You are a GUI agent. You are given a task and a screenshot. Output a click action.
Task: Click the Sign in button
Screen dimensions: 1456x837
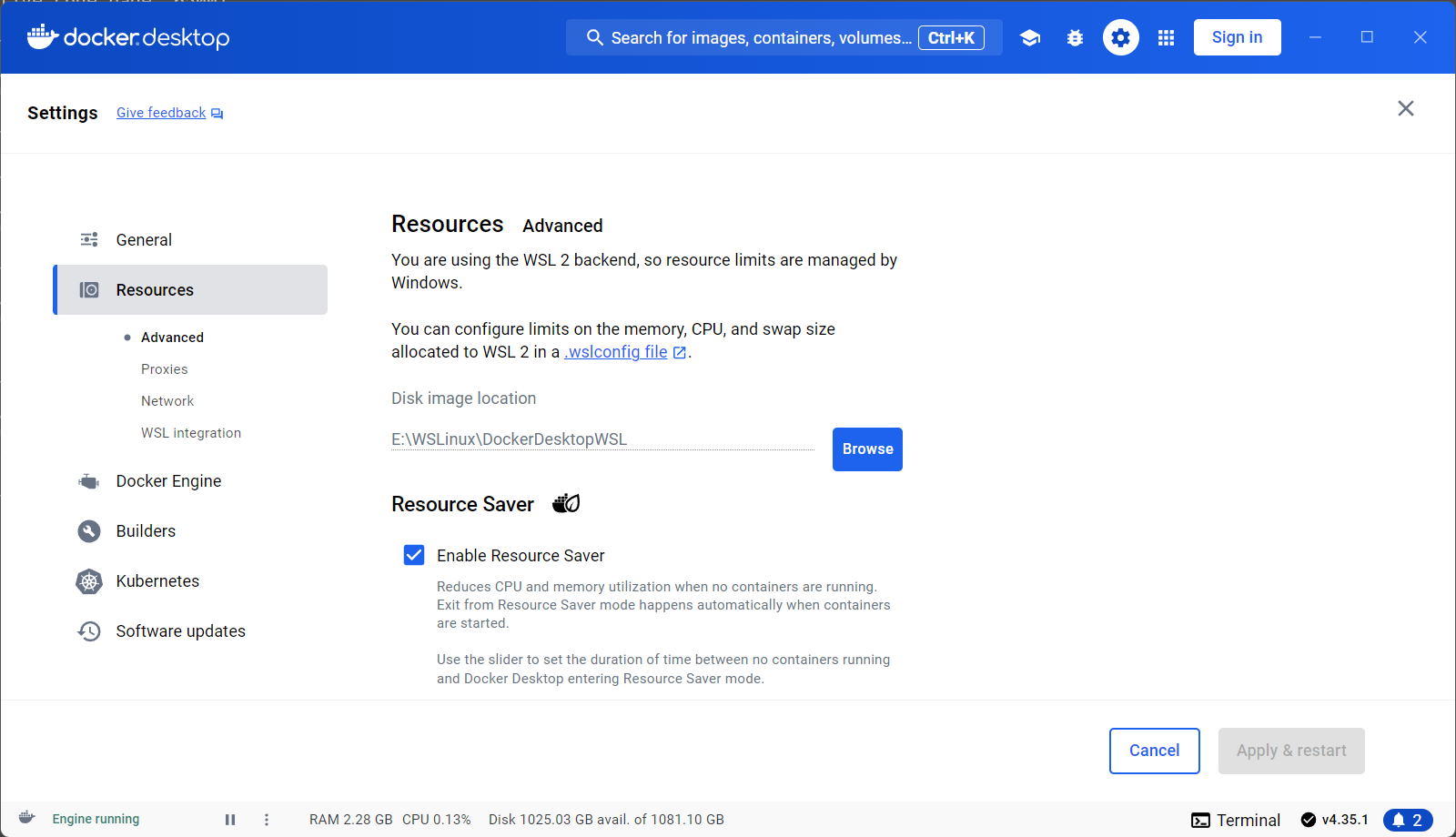pos(1237,37)
